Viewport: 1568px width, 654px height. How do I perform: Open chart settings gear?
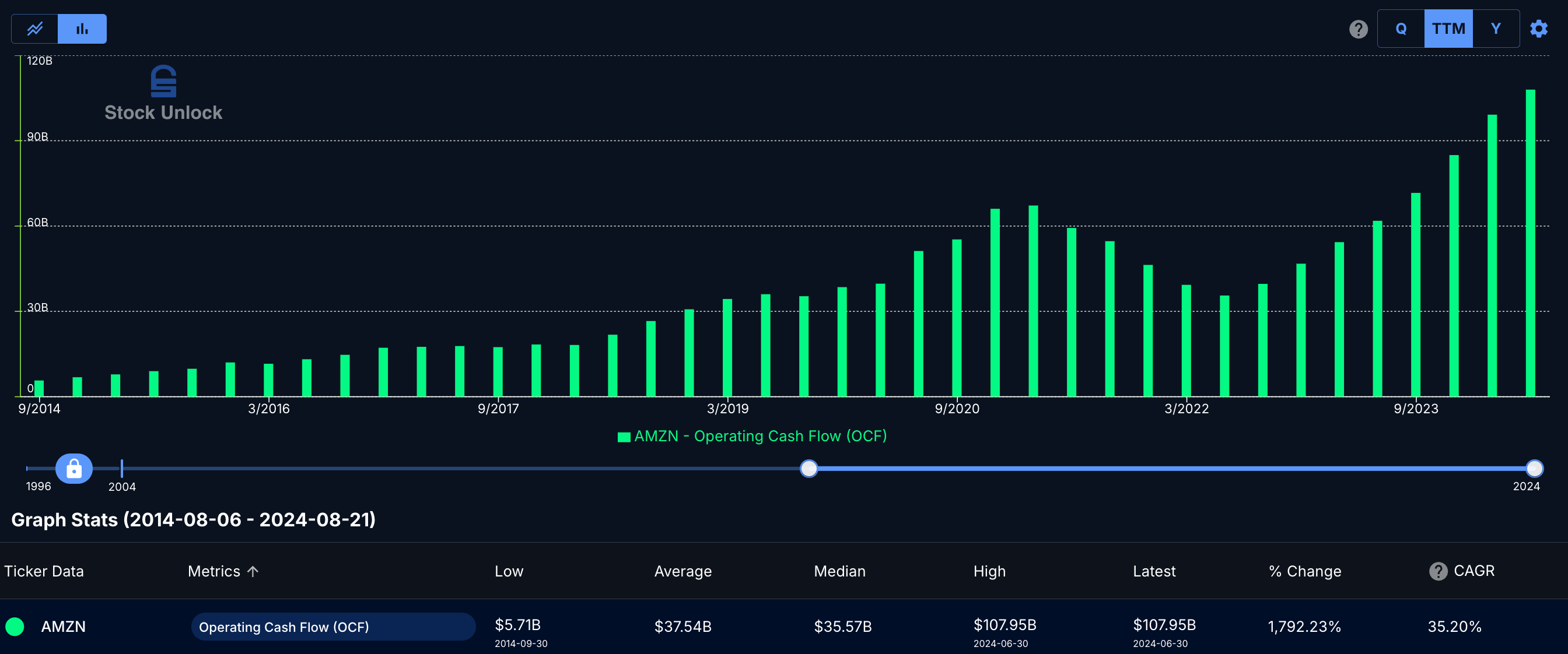(x=1539, y=29)
